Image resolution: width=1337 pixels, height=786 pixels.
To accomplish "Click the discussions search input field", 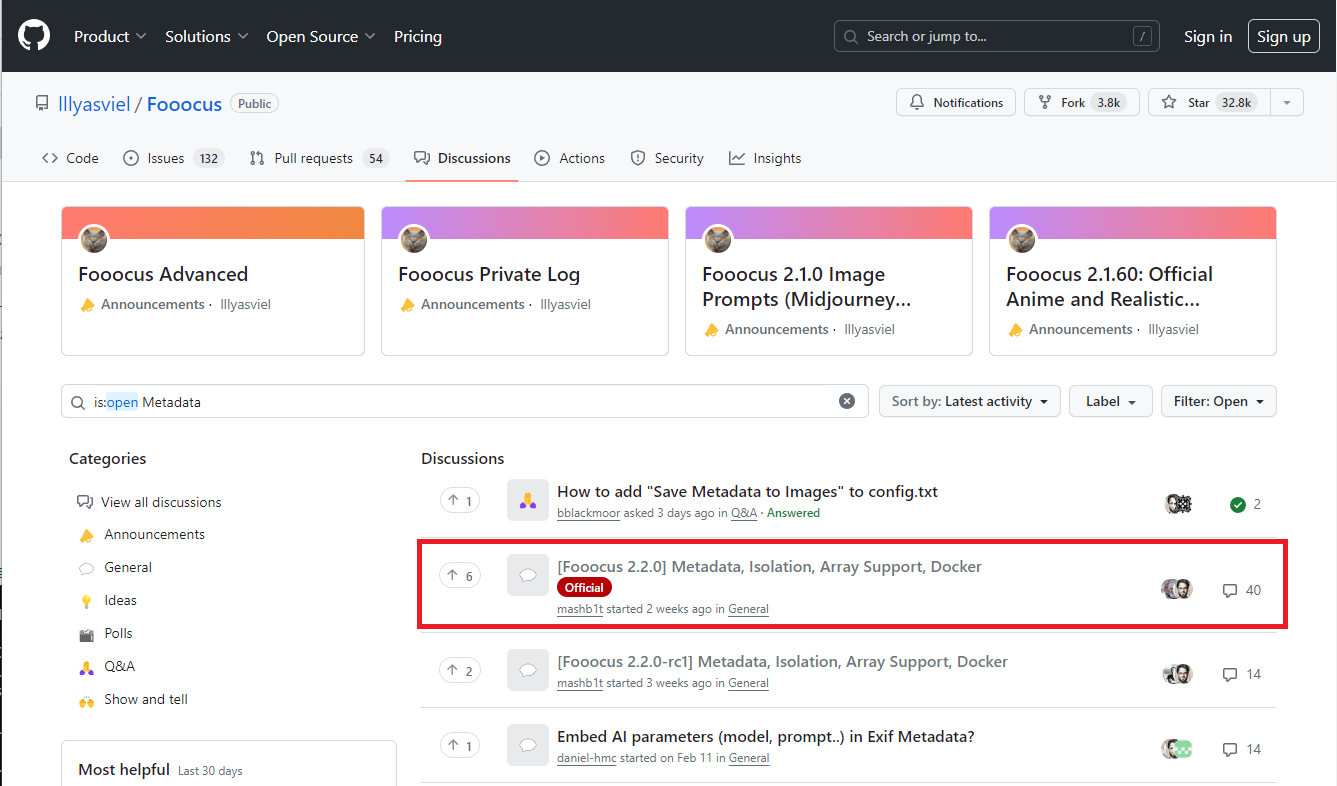I will 465,401.
